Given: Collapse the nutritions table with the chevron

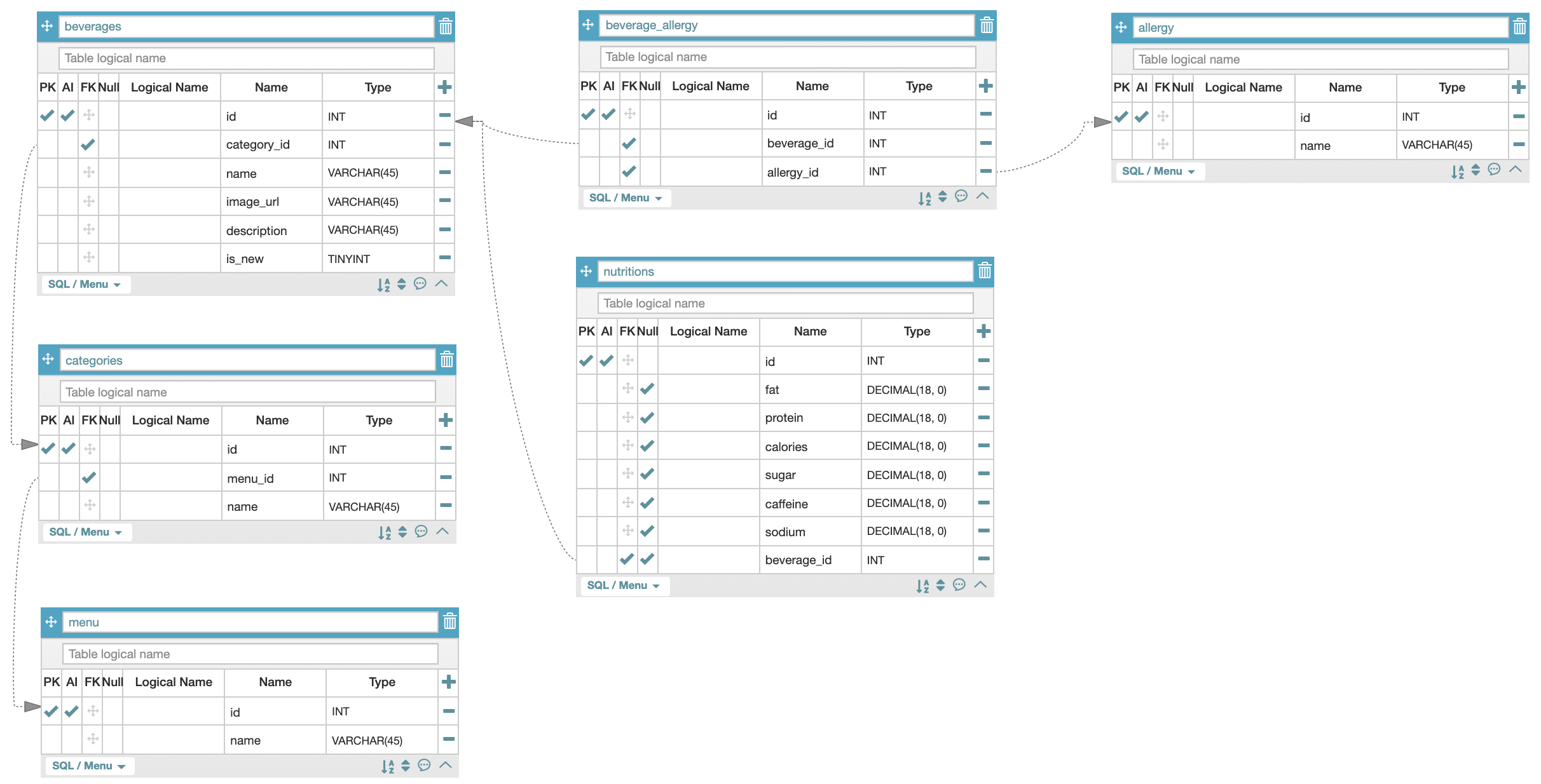Looking at the screenshot, I should (980, 585).
